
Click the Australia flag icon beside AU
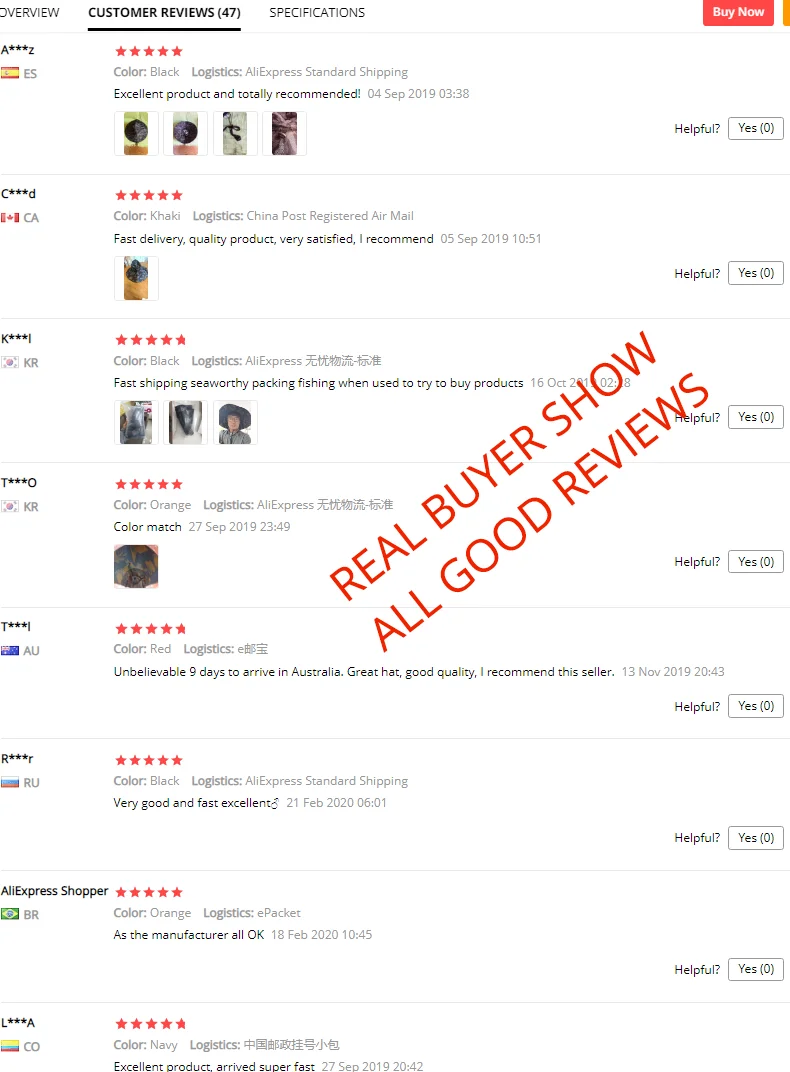[10, 651]
